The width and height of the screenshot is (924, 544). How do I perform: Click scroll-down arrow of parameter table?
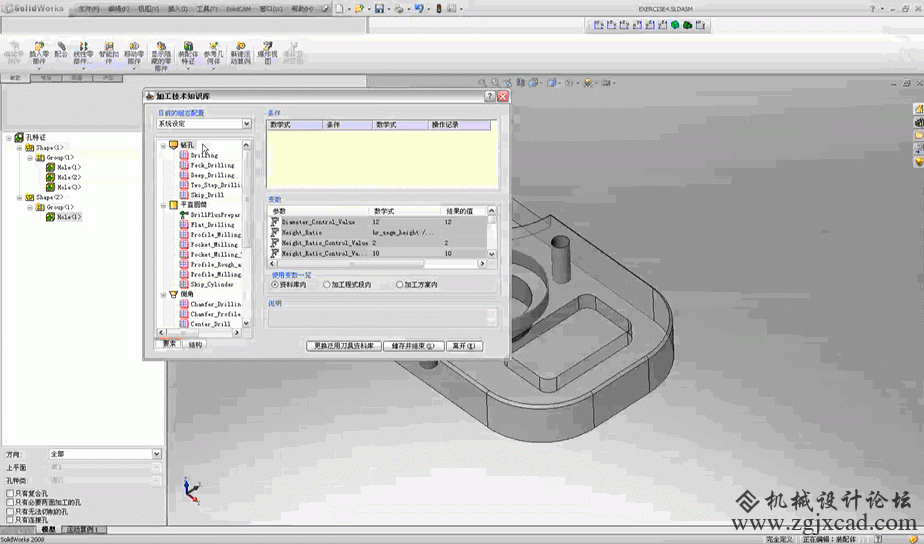491,254
